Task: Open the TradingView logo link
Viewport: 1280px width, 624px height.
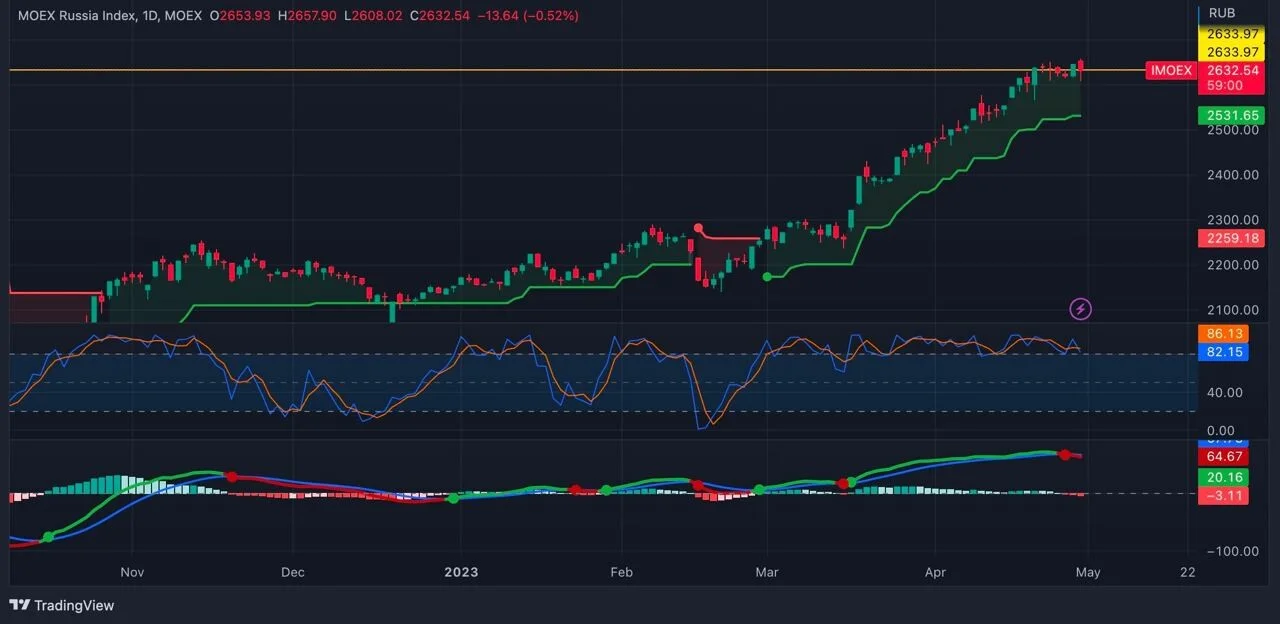Action: tap(61, 605)
